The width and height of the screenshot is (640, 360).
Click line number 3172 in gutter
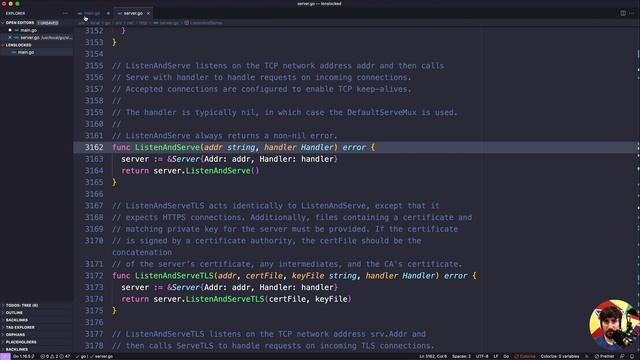point(94,276)
